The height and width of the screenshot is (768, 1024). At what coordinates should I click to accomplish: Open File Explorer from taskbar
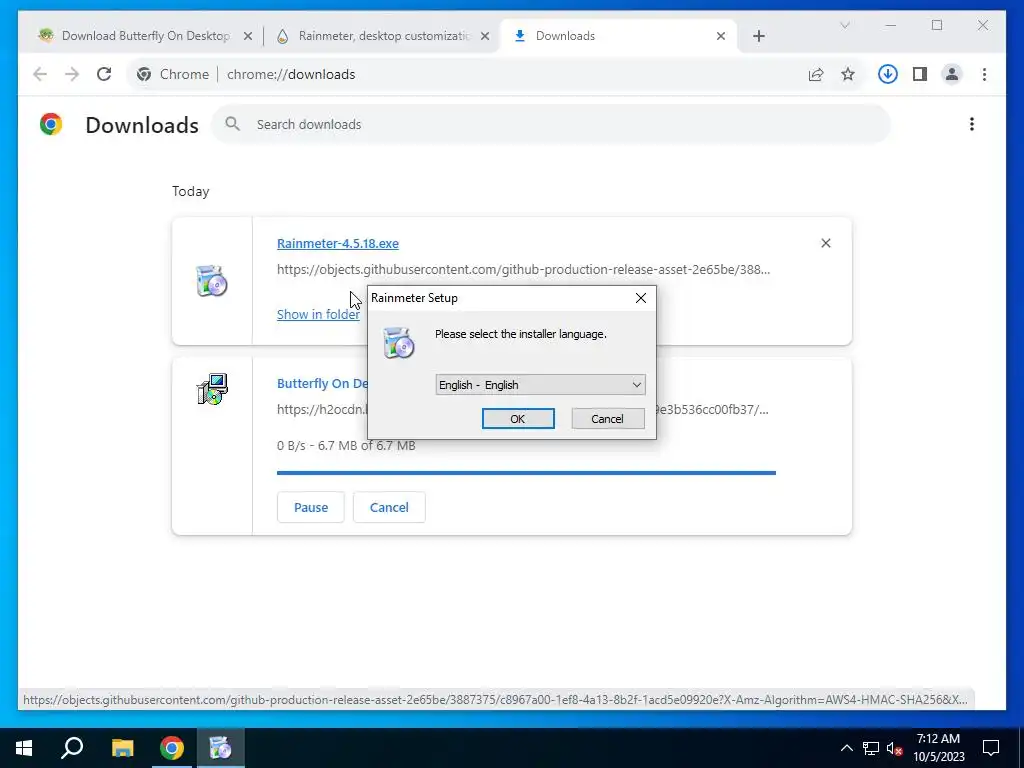point(122,748)
